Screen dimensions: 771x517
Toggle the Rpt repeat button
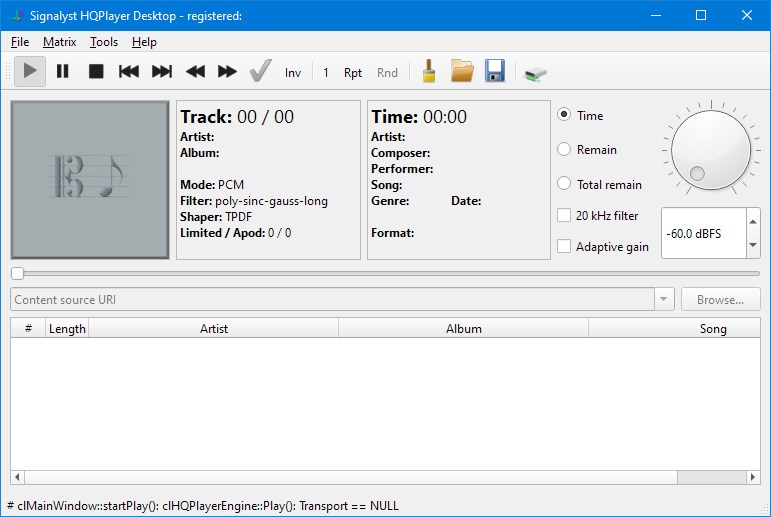click(353, 73)
